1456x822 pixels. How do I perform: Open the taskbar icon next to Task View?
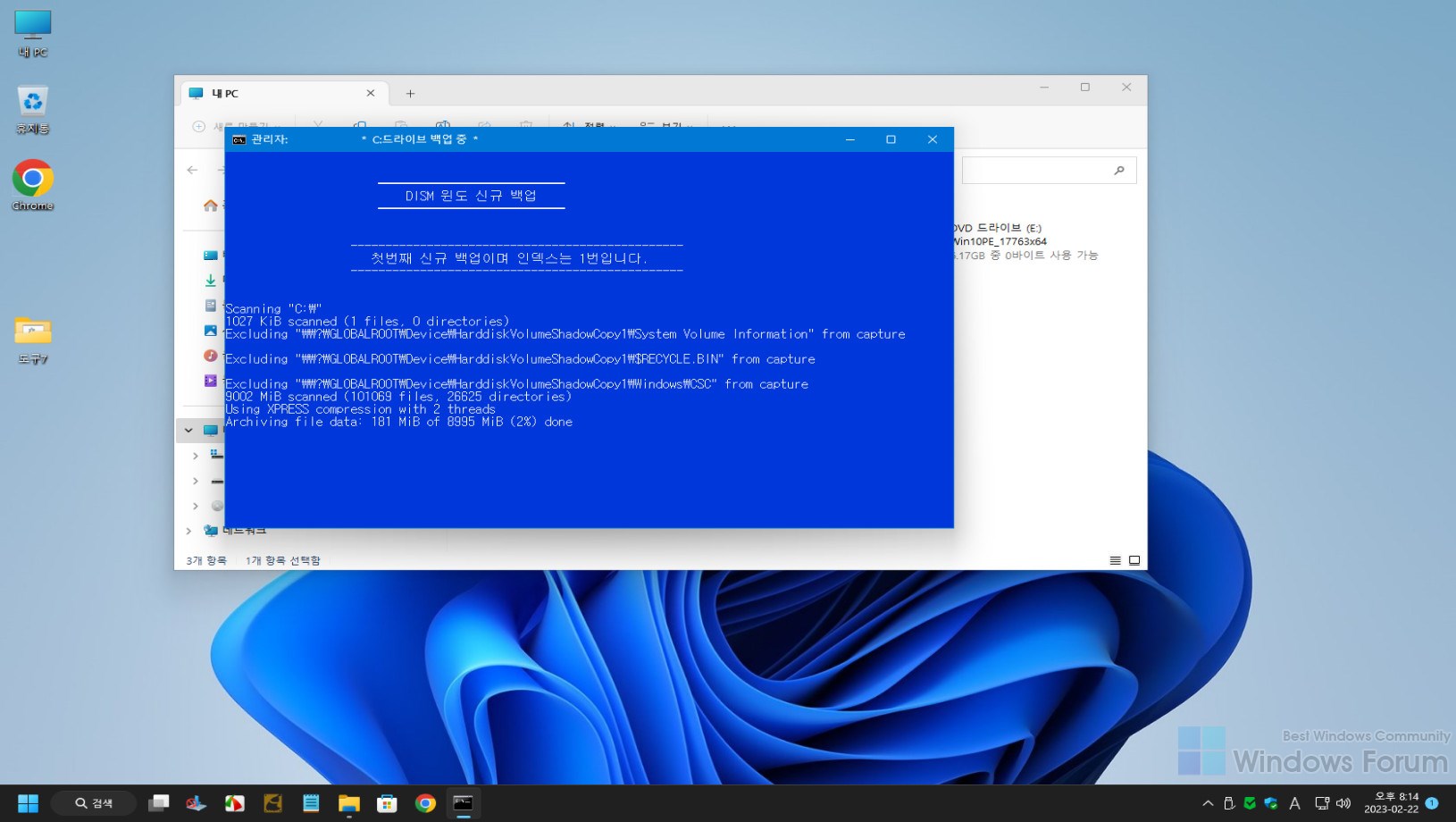coord(196,803)
